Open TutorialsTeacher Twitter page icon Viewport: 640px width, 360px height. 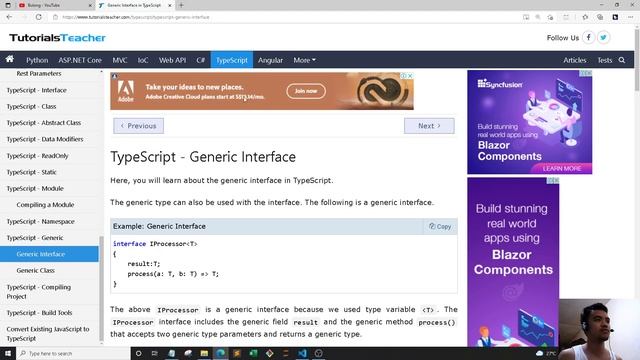pyautogui.click(x=603, y=38)
